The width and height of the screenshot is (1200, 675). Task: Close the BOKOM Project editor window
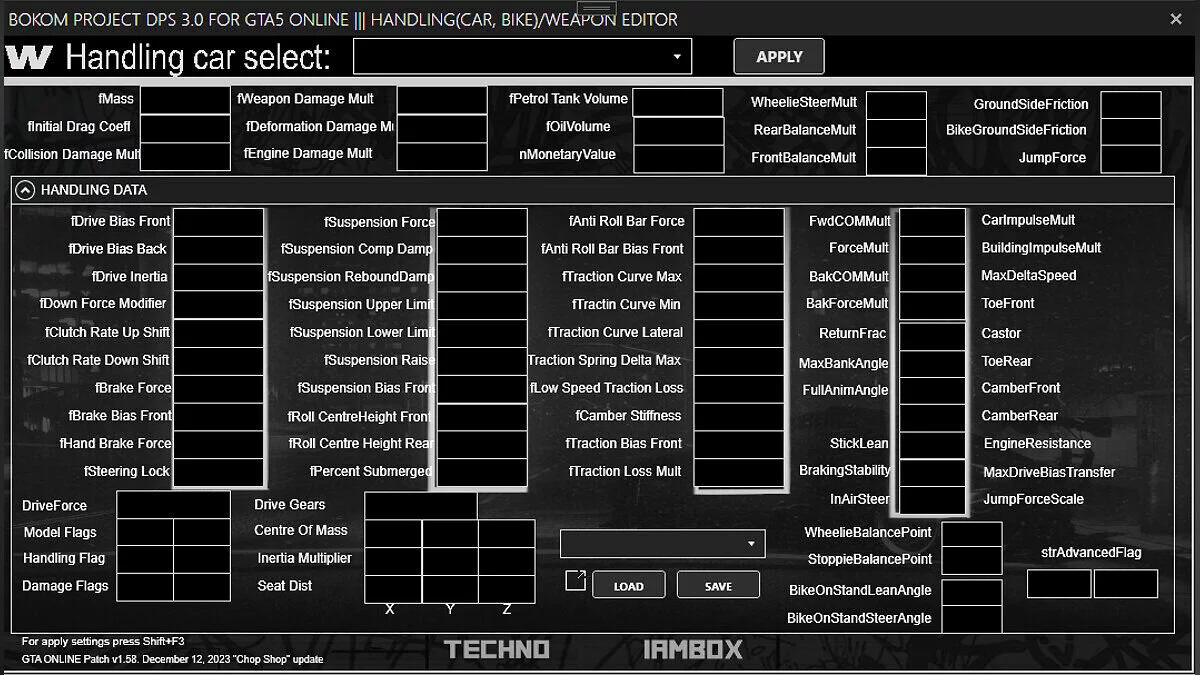click(x=1176, y=19)
